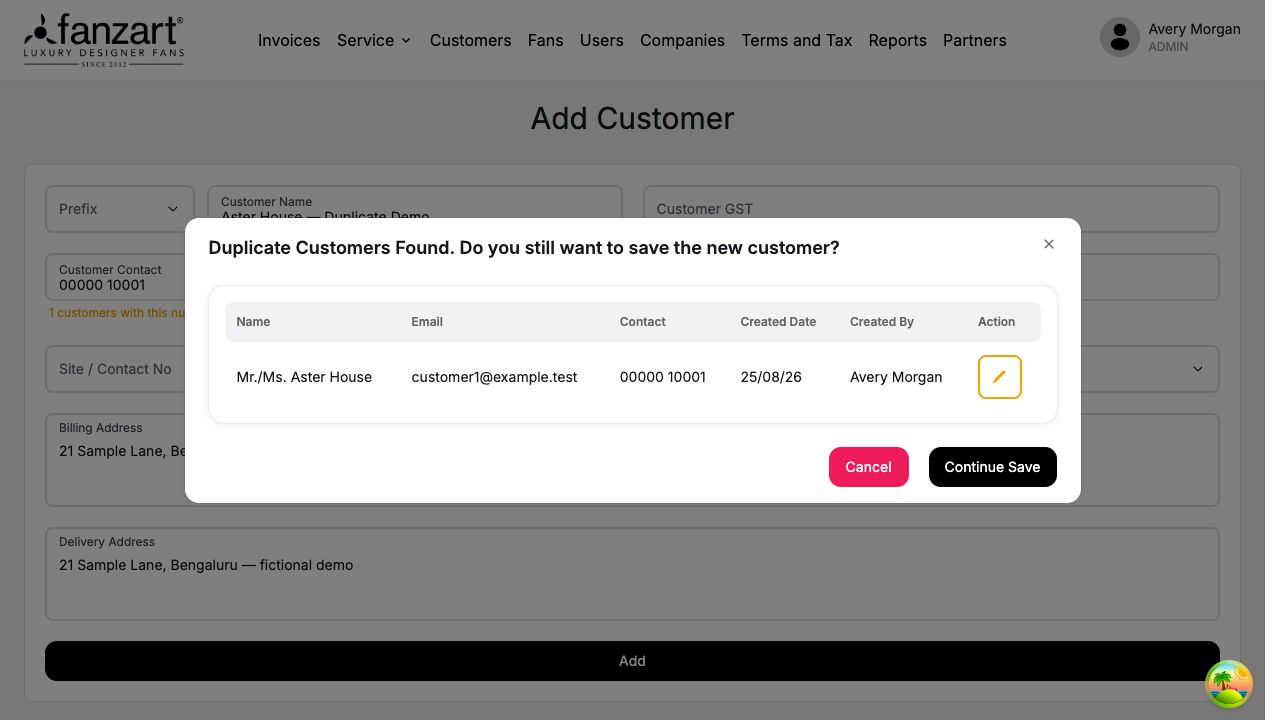The height and width of the screenshot is (720, 1280).
Task: Click Continue Save
Action: 992,467
